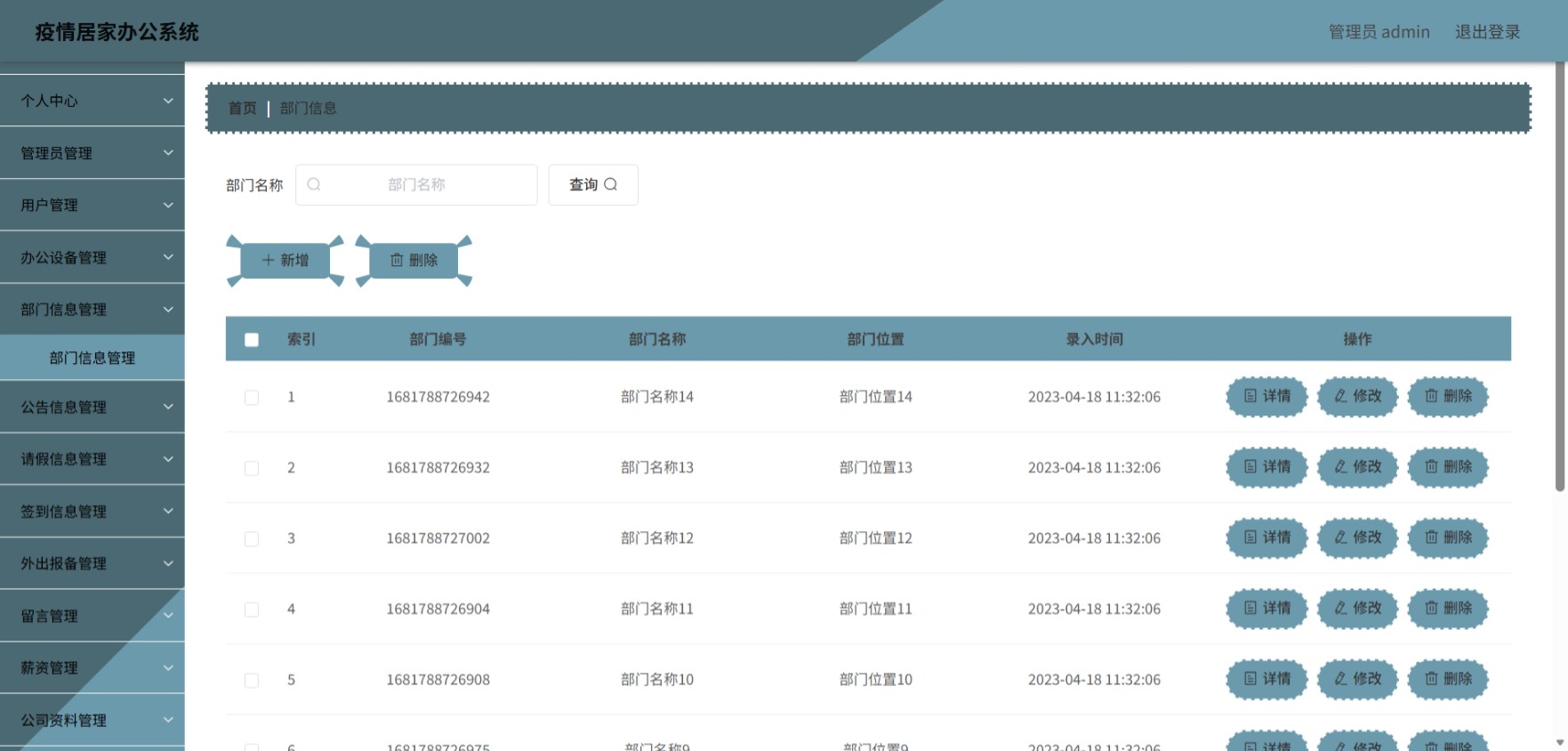Collapse the 部门信息管理 chevron
The image size is (1568, 751).
168,310
